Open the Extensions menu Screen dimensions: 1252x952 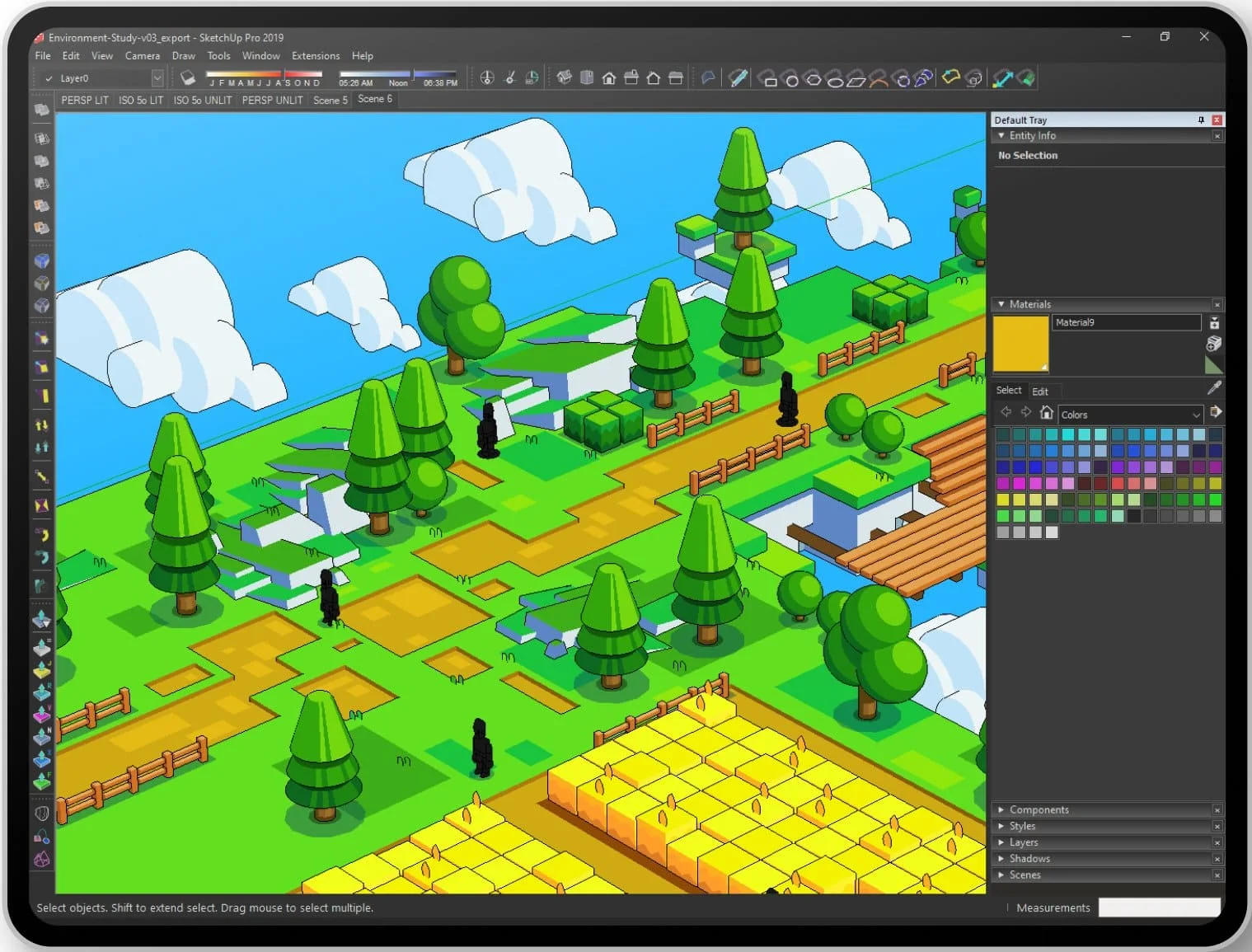click(x=315, y=56)
